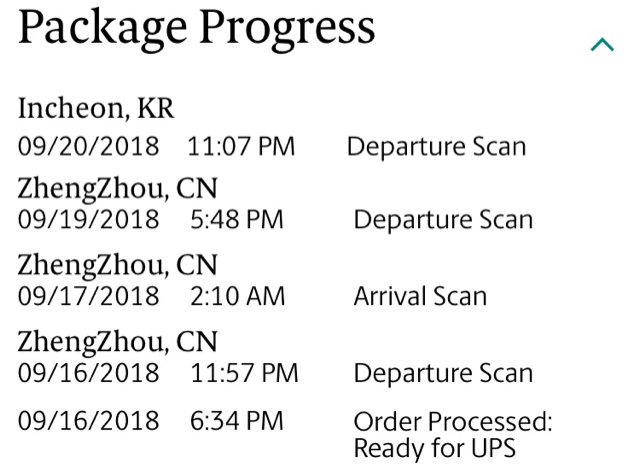Click the 09/19/2018 date entry

pyautogui.click(x=89, y=219)
